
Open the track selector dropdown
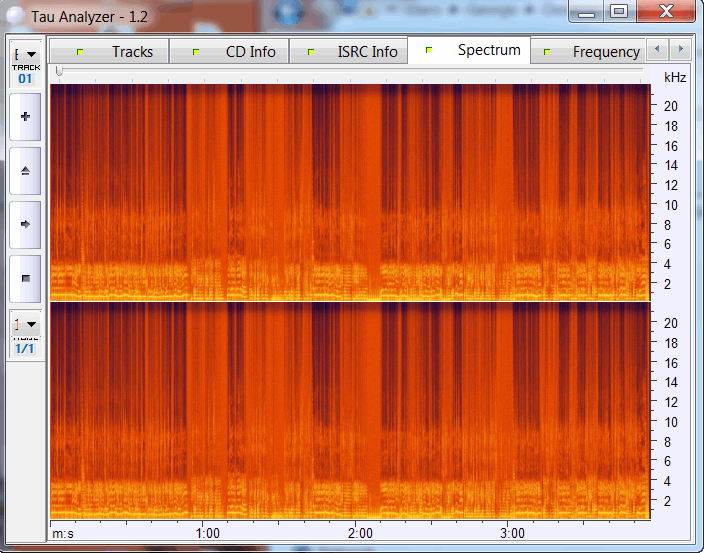click(25, 56)
